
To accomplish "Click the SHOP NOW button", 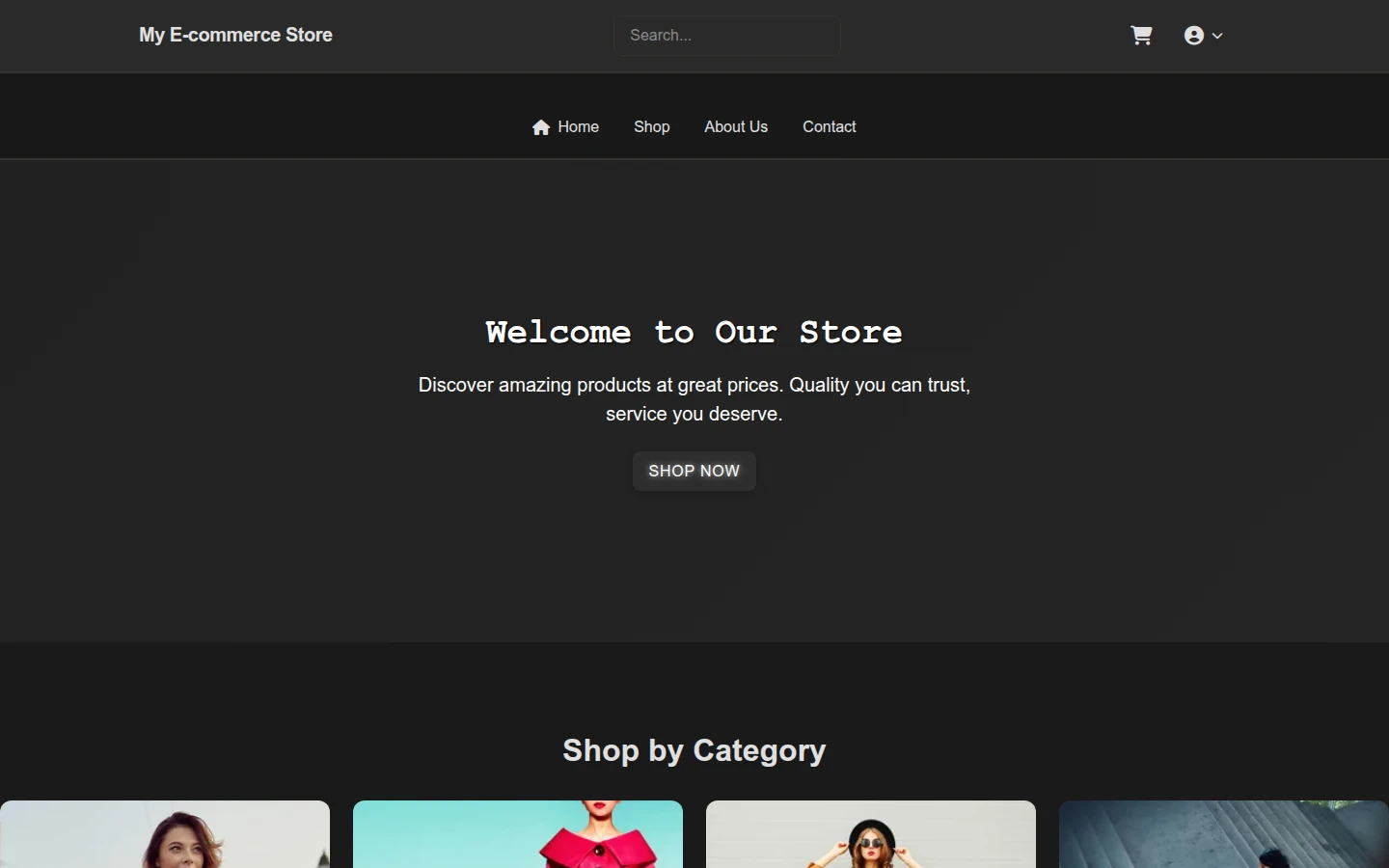I will pos(694,471).
